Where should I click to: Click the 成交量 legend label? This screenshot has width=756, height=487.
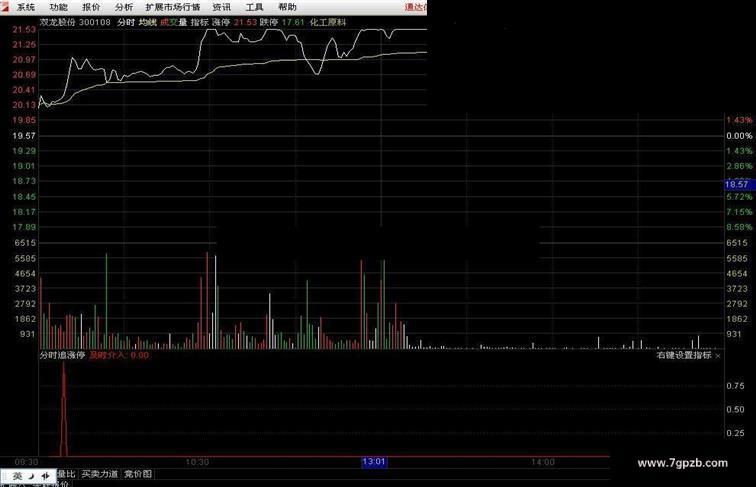point(174,22)
